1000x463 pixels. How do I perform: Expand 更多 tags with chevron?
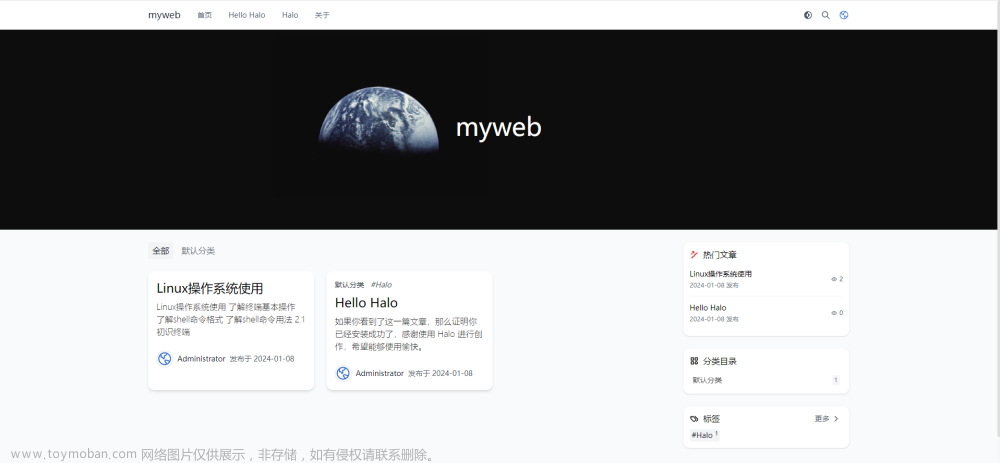click(x=827, y=419)
